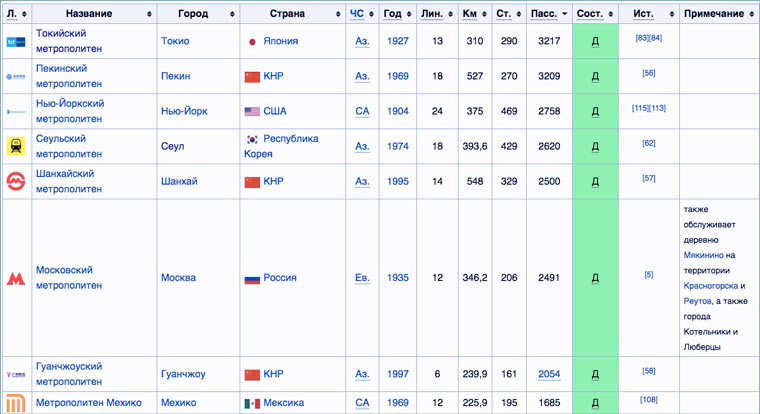Open the Россия country link
Image resolution: width=760 pixels, height=414 pixels.
coord(280,278)
